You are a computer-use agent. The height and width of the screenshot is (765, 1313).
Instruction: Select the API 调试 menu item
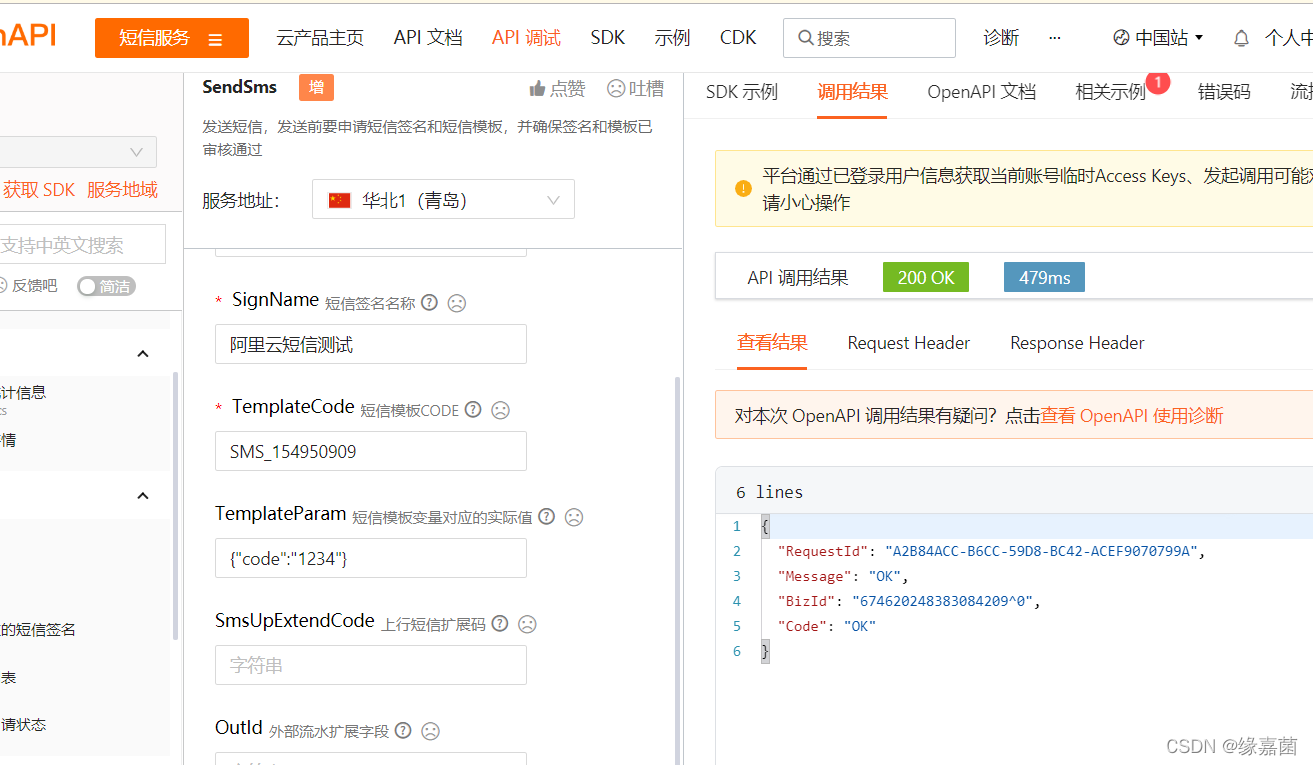(x=526, y=38)
